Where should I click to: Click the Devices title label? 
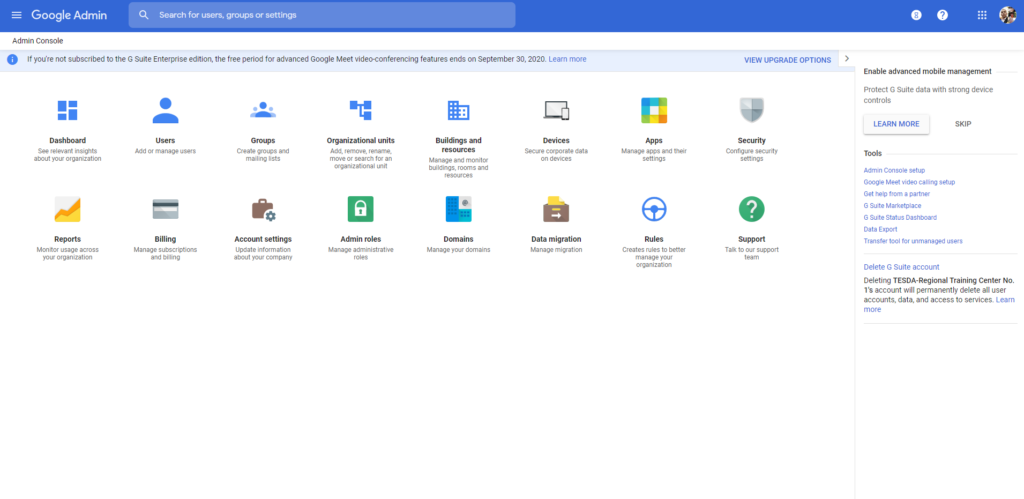click(x=556, y=140)
